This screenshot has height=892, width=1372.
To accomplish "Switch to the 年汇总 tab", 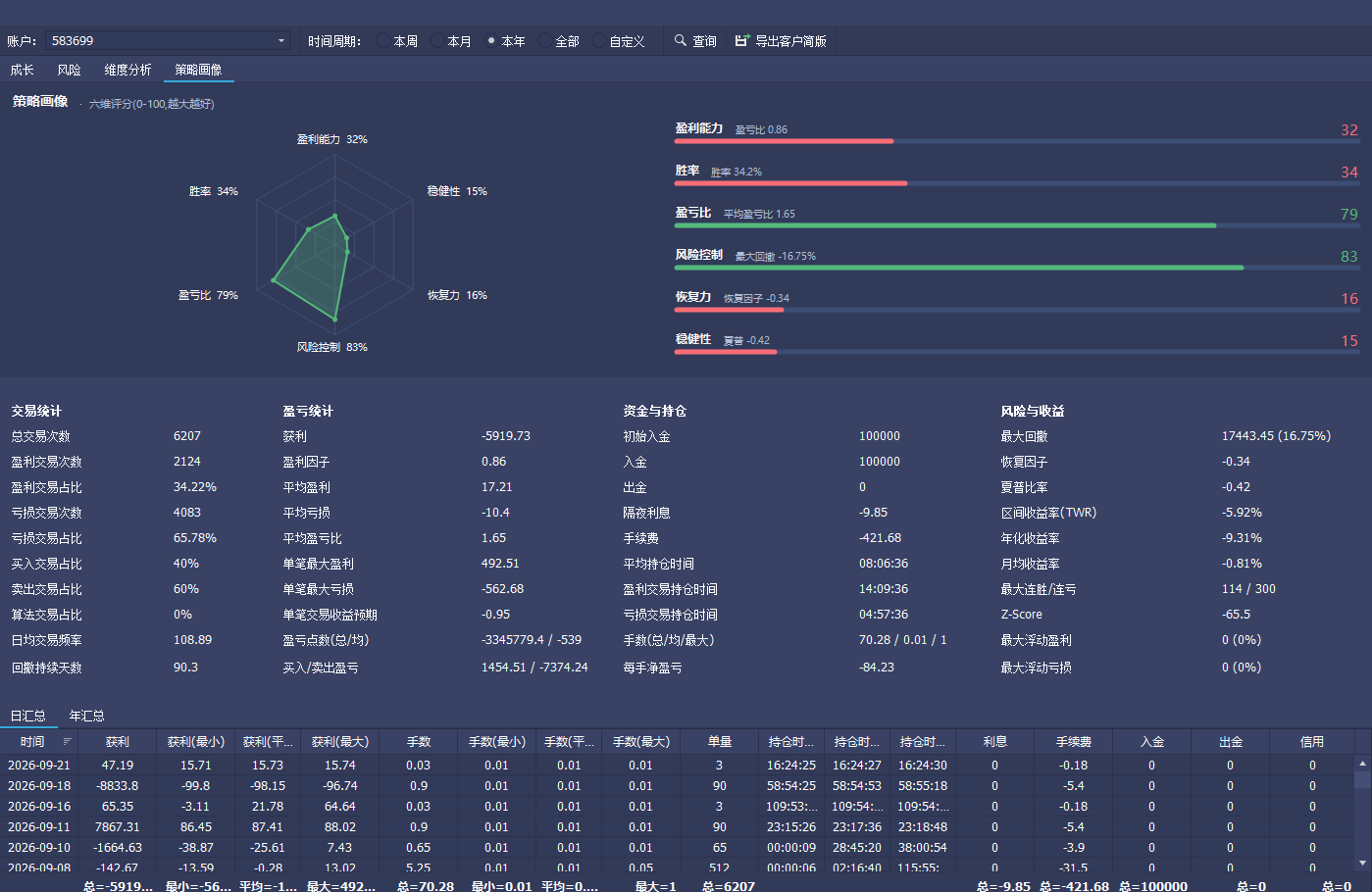I will coord(87,716).
